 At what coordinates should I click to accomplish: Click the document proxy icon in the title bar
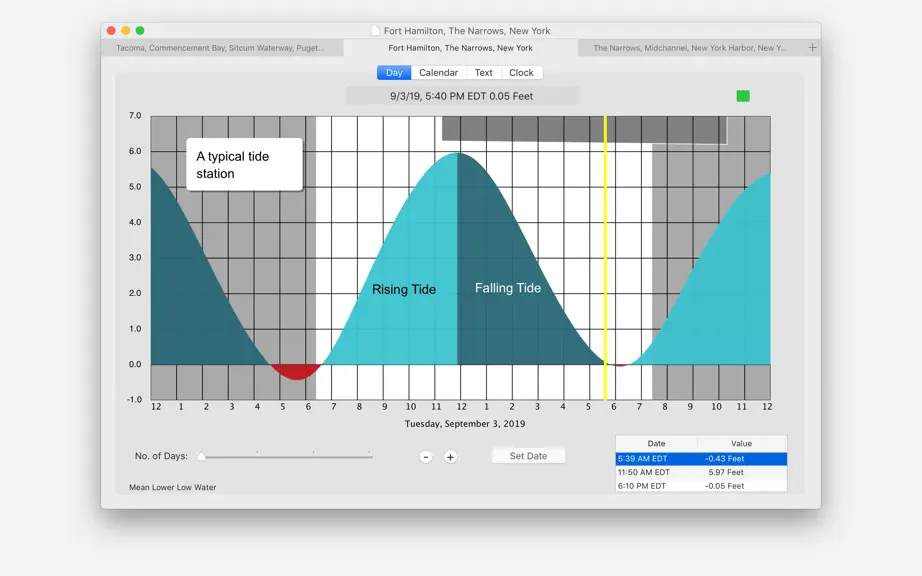tap(375, 31)
